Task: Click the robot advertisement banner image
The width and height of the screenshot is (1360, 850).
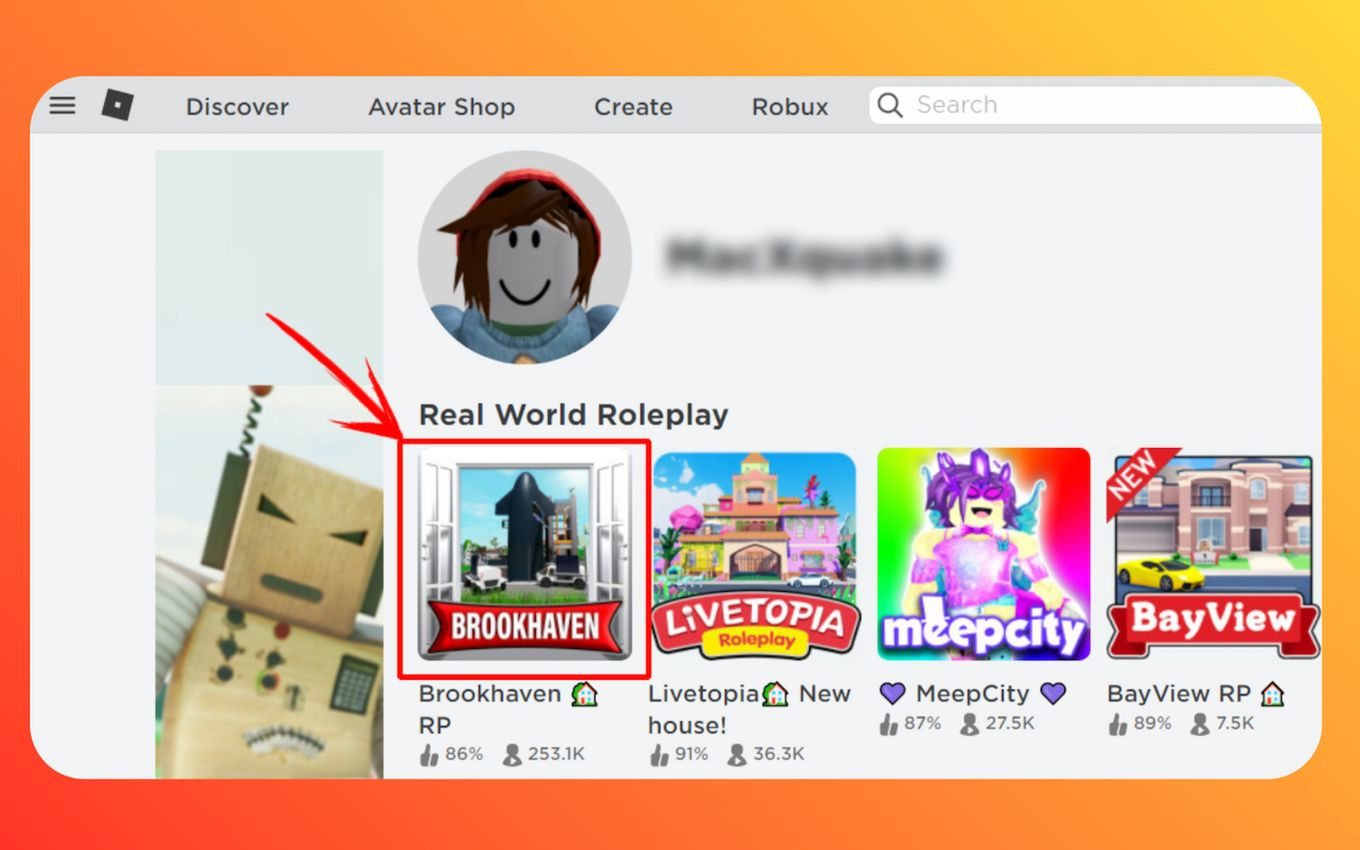Action: (269, 582)
